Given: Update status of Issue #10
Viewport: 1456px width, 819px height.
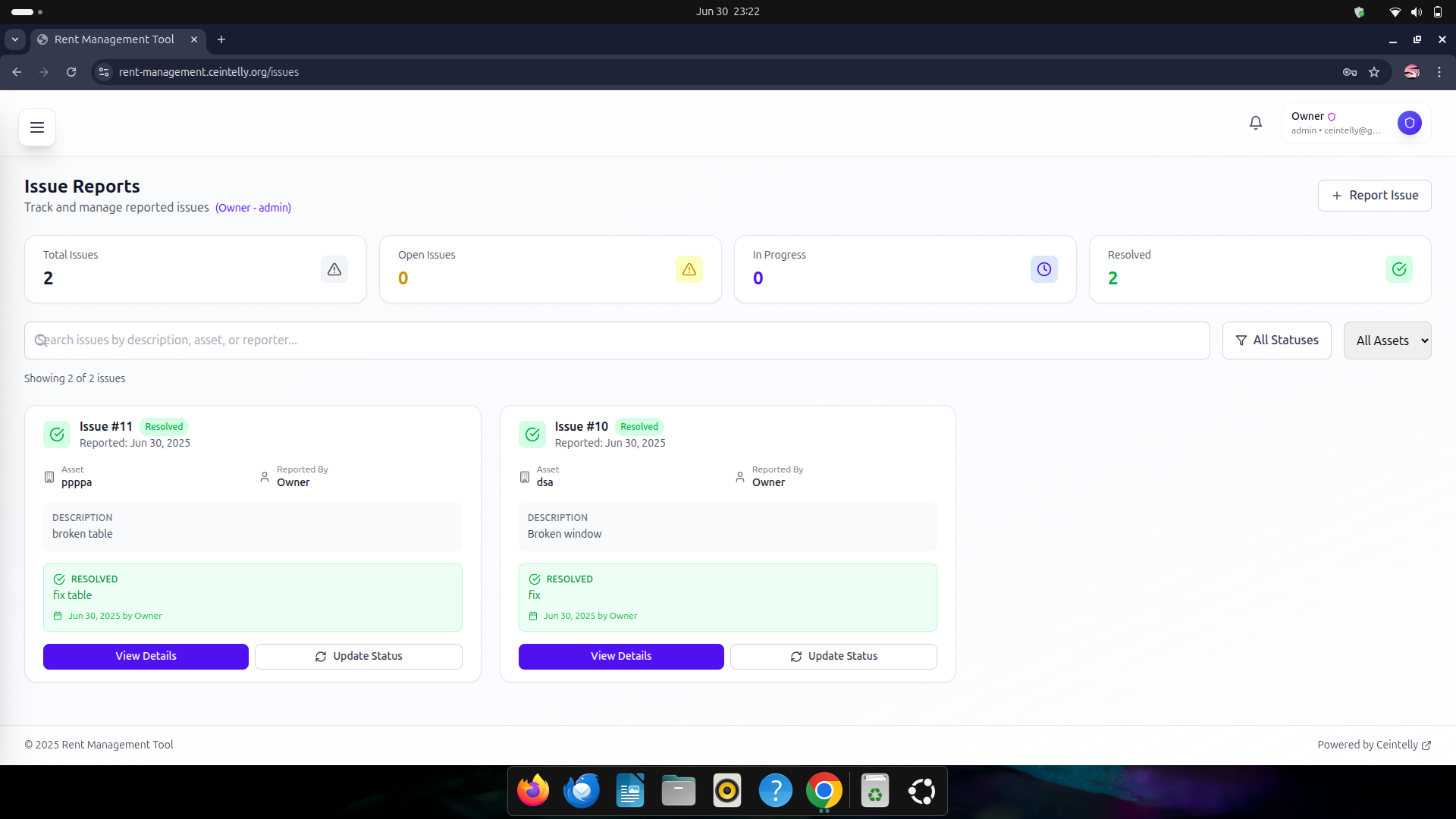Looking at the screenshot, I should pyautogui.click(x=833, y=657).
